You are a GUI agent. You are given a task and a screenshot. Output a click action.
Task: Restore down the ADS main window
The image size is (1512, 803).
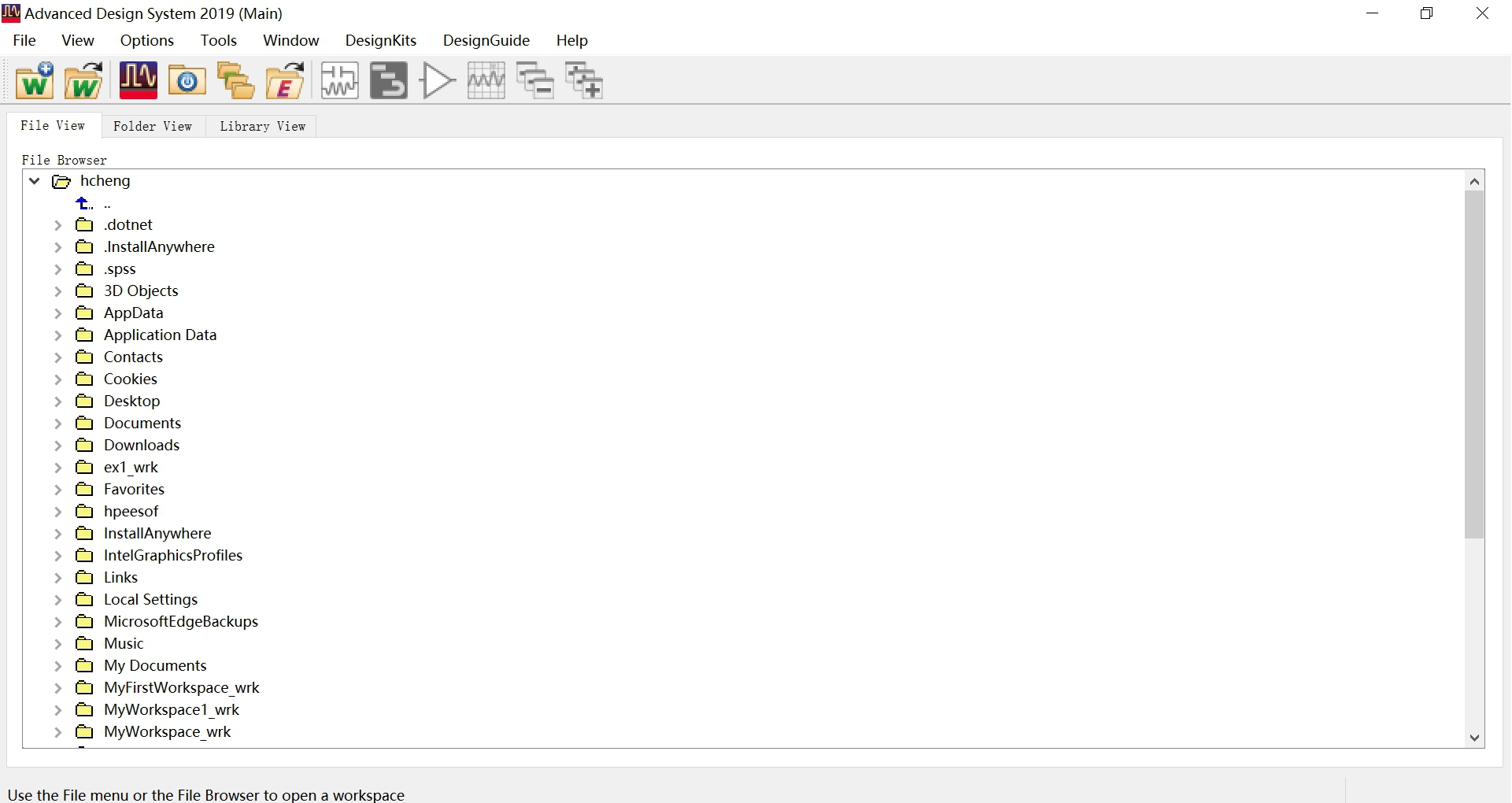(1427, 13)
